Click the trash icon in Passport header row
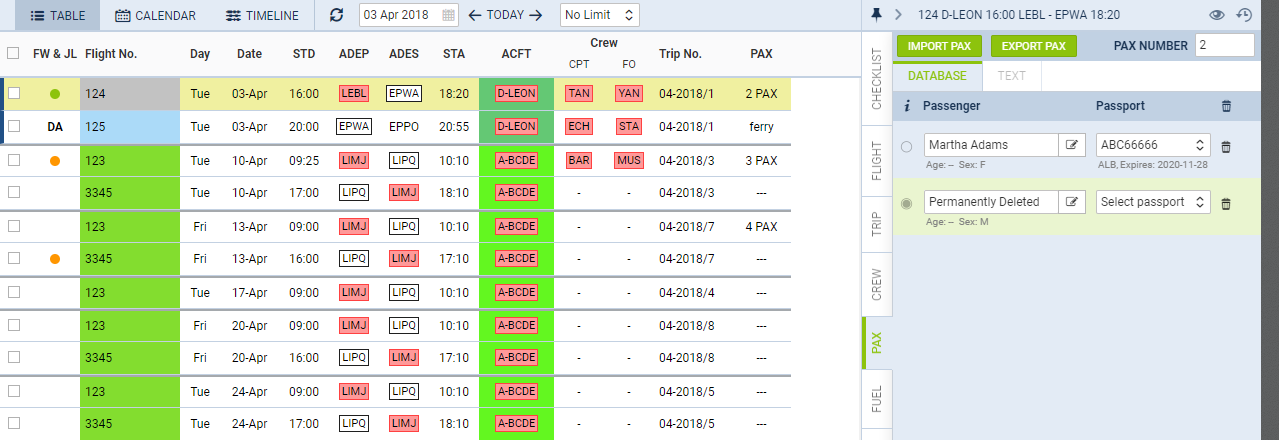1279x440 pixels. (x=1227, y=105)
